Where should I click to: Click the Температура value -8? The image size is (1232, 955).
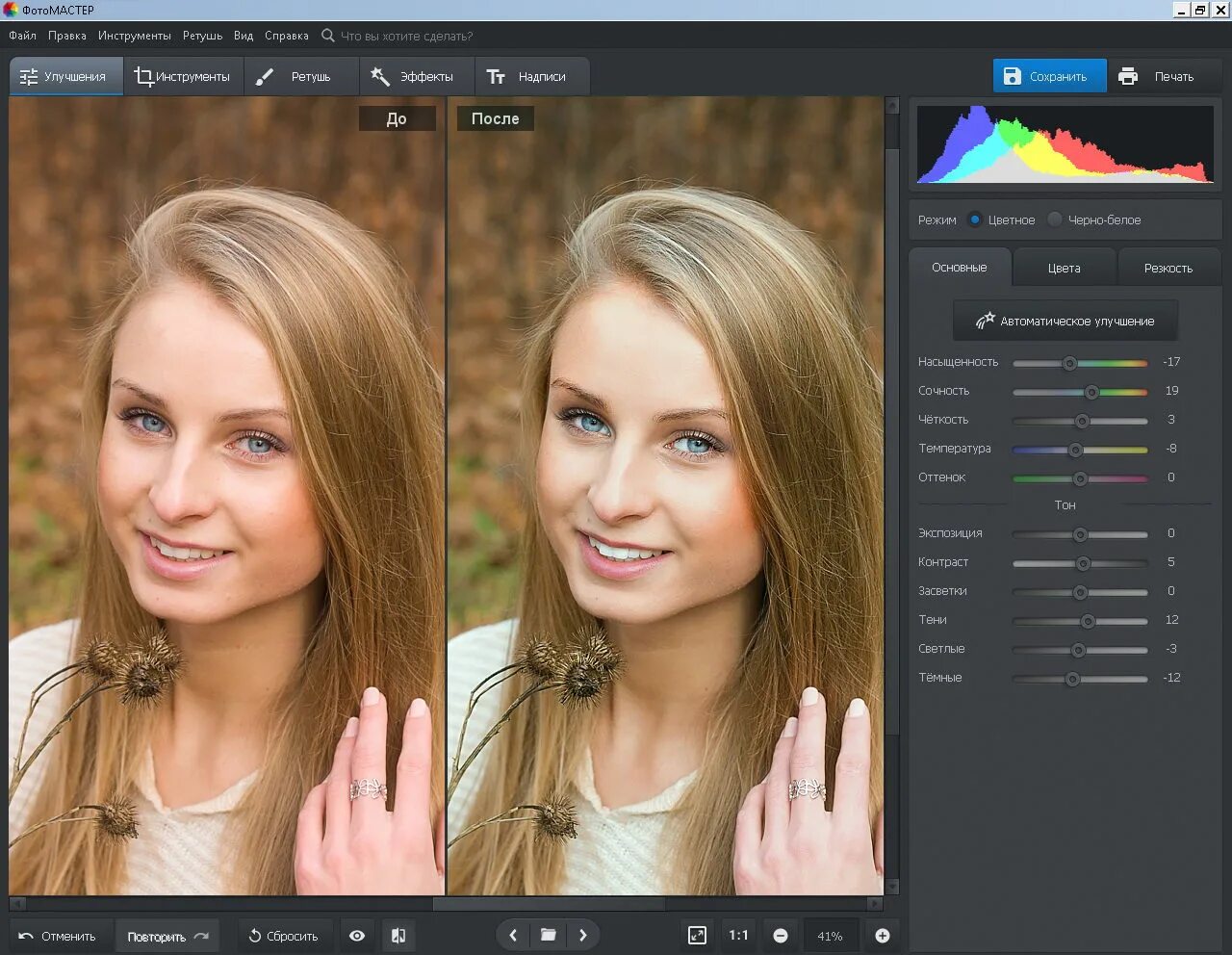[1171, 449]
